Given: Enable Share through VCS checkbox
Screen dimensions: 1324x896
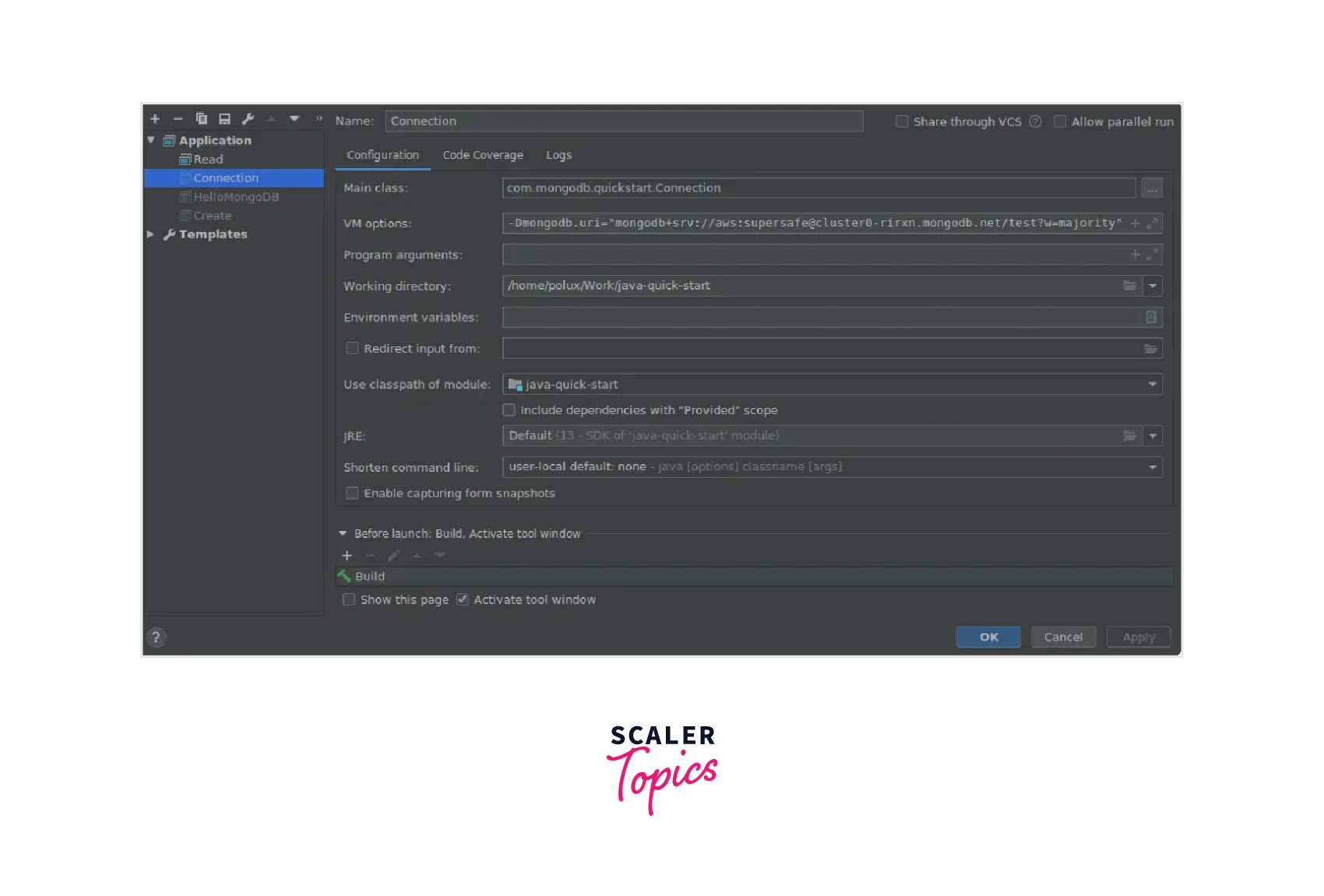Looking at the screenshot, I should [x=902, y=121].
